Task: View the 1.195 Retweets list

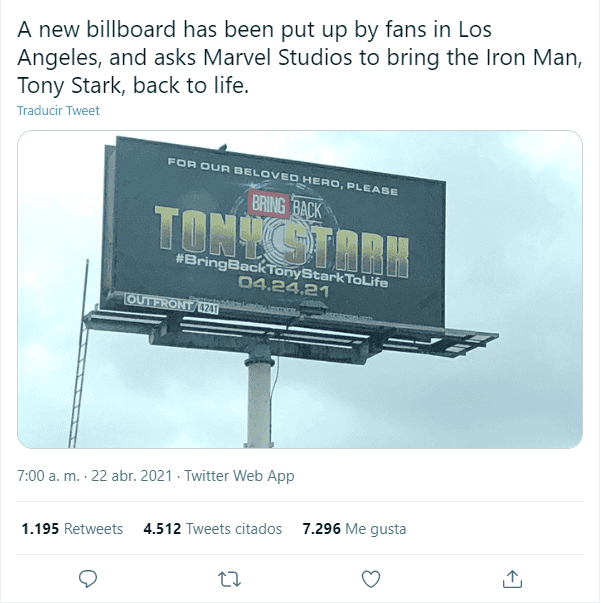Action: coord(72,528)
